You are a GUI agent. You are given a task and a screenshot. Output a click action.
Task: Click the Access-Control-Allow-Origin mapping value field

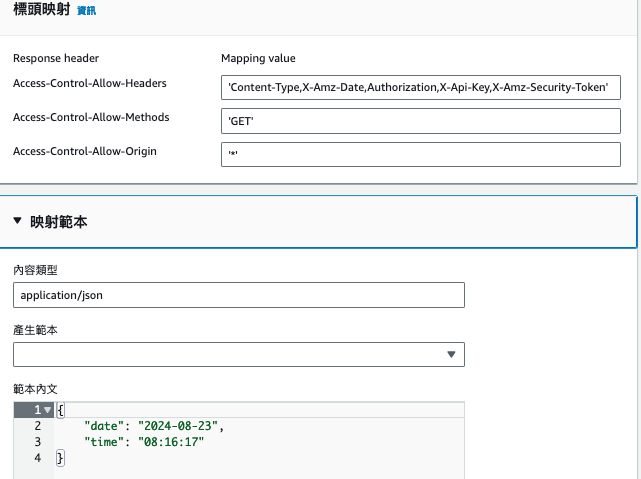[420, 154]
